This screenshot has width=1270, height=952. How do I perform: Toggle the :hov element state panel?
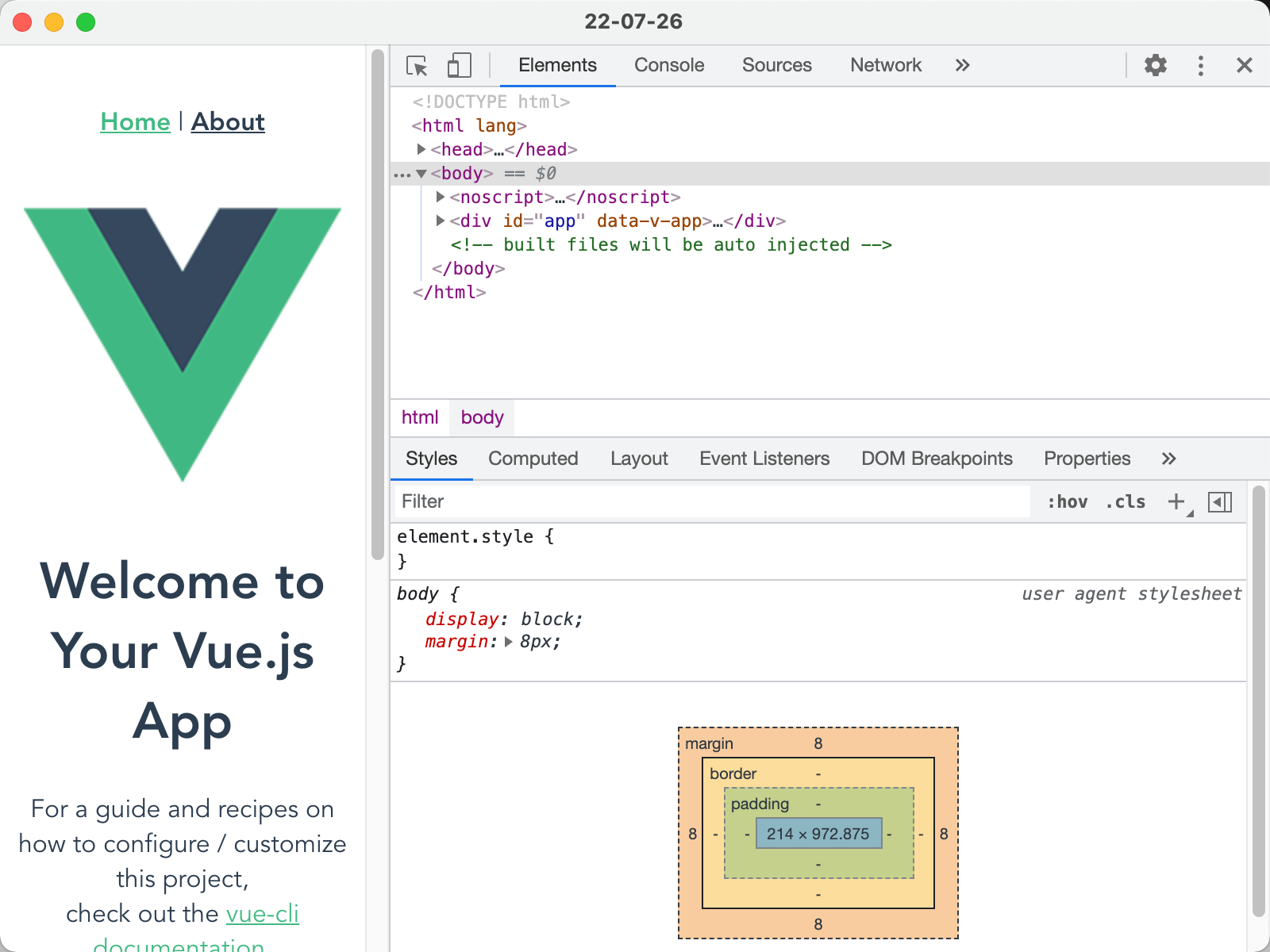tap(1068, 501)
